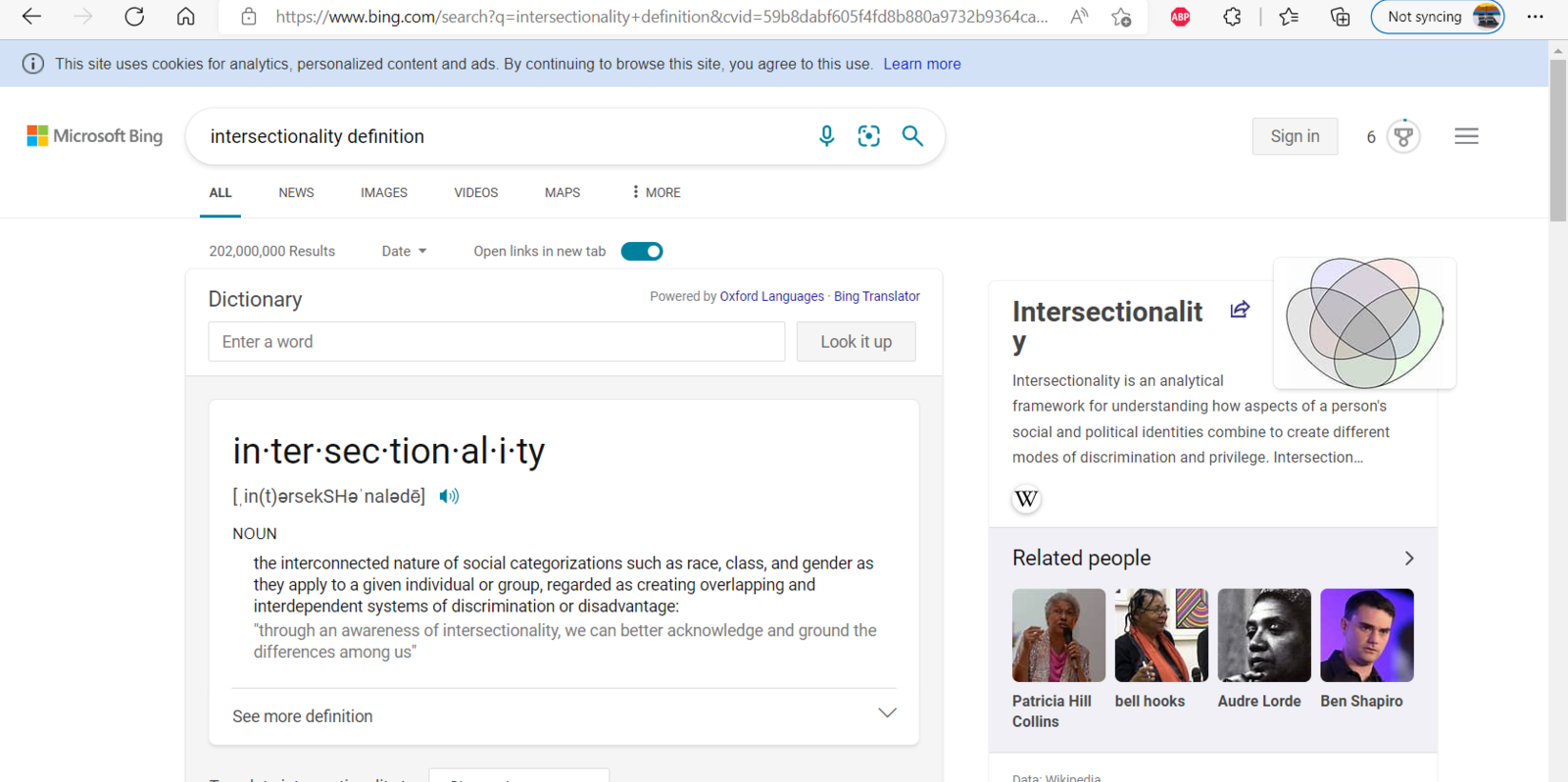Open the browser Settings and more ellipsis
Viewport: 1568px width, 782px height.
click(1535, 17)
